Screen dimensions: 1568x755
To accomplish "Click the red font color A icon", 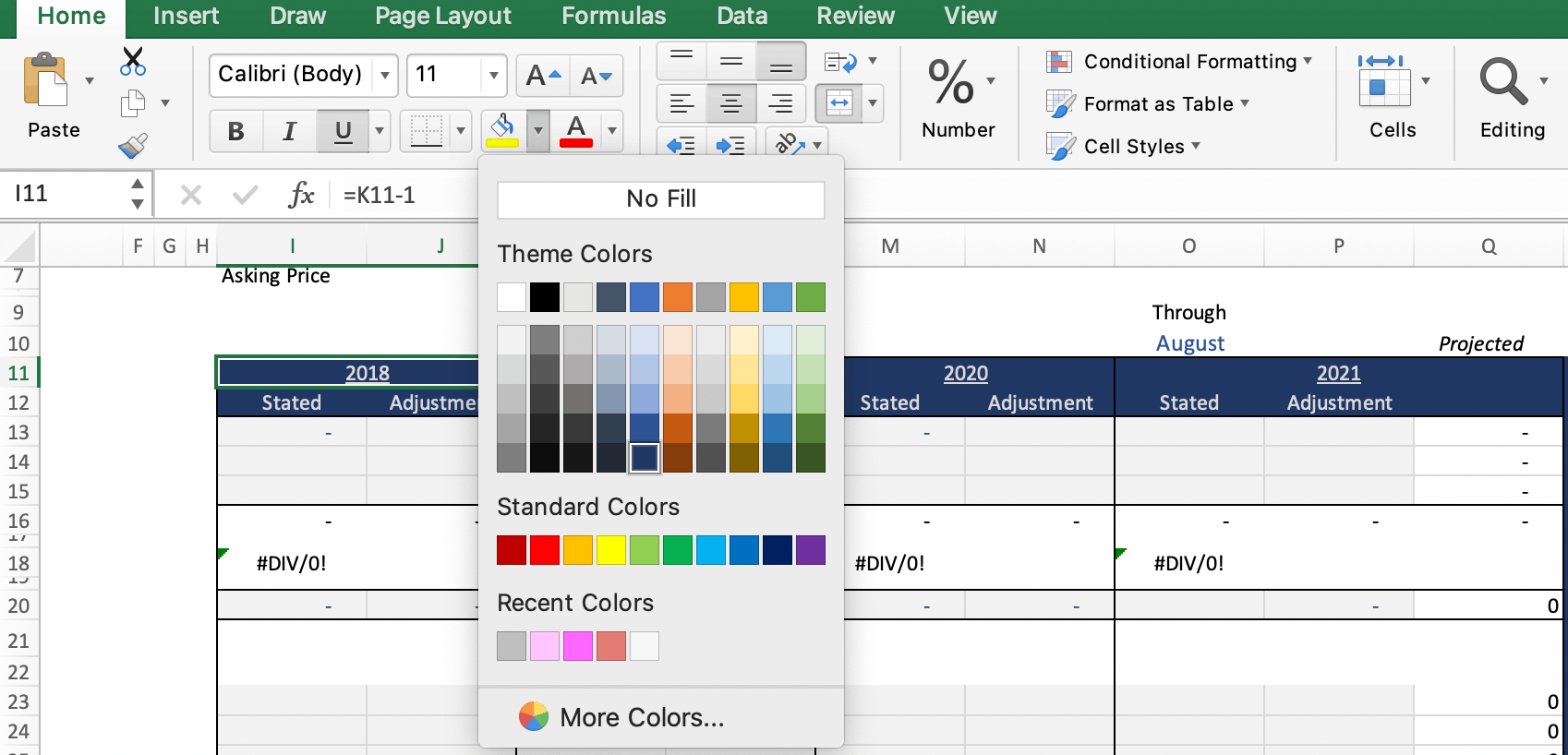I will (576, 130).
